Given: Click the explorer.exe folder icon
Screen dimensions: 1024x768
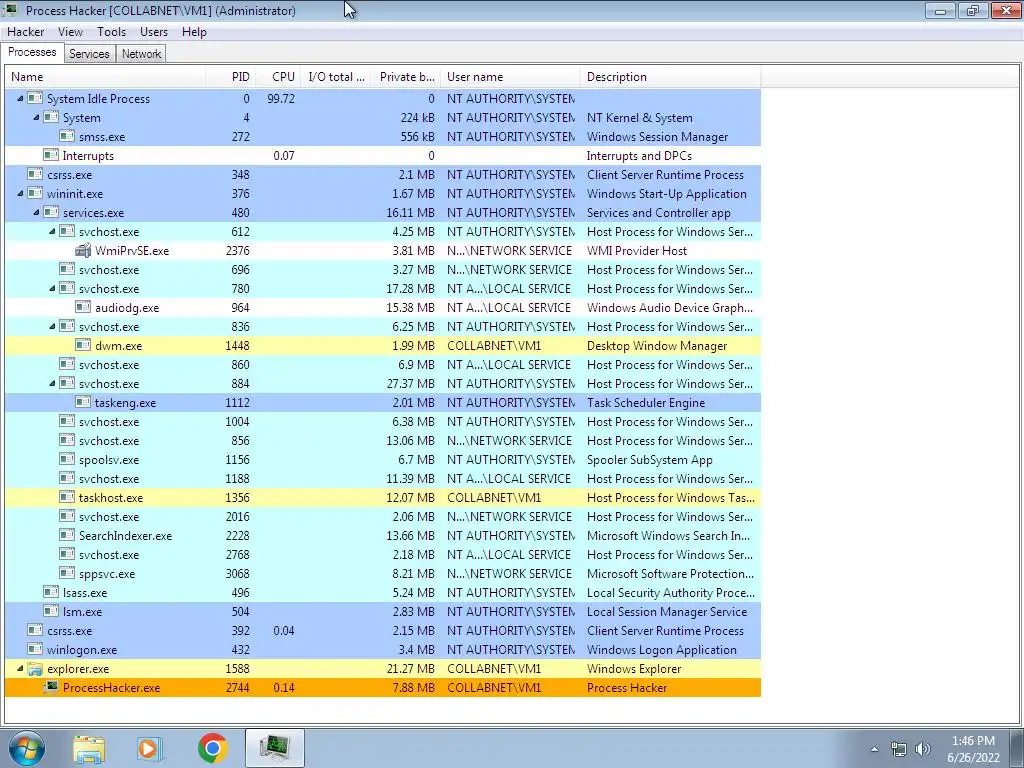Looking at the screenshot, I should pyautogui.click(x=35, y=669).
